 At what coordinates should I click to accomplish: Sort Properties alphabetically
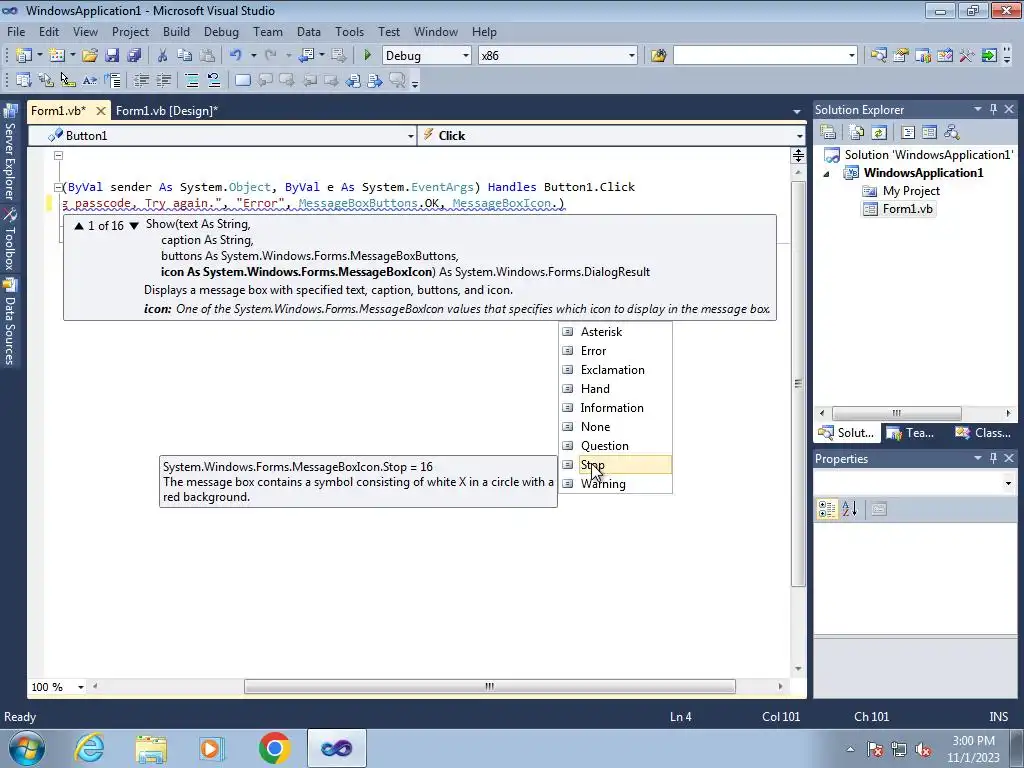tap(850, 509)
